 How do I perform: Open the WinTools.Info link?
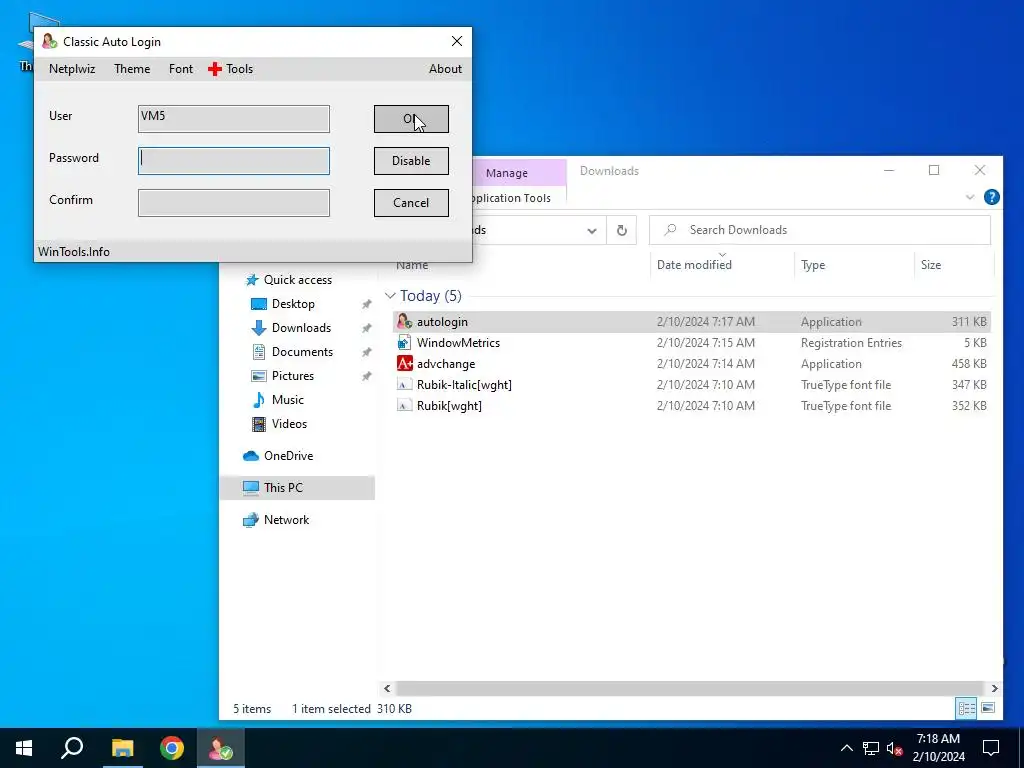click(74, 252)
